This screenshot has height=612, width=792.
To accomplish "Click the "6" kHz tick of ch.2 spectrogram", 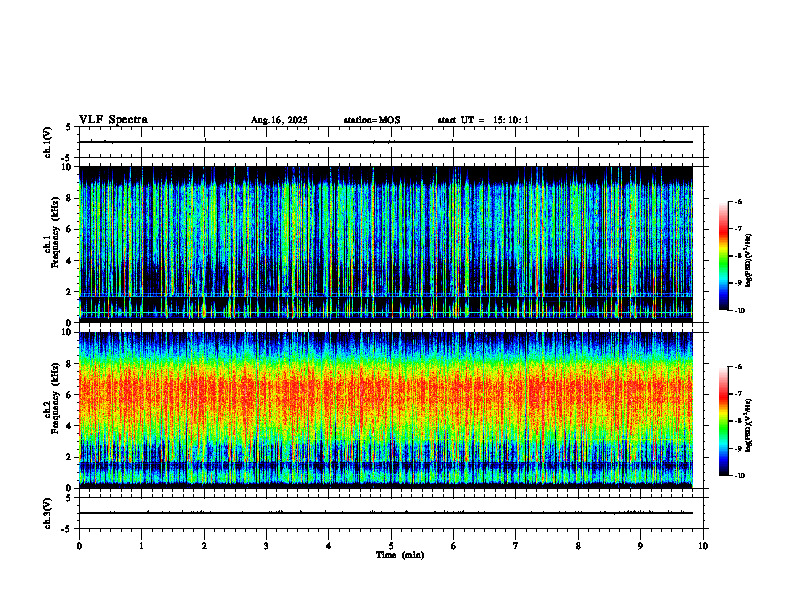I will (69, 395).
